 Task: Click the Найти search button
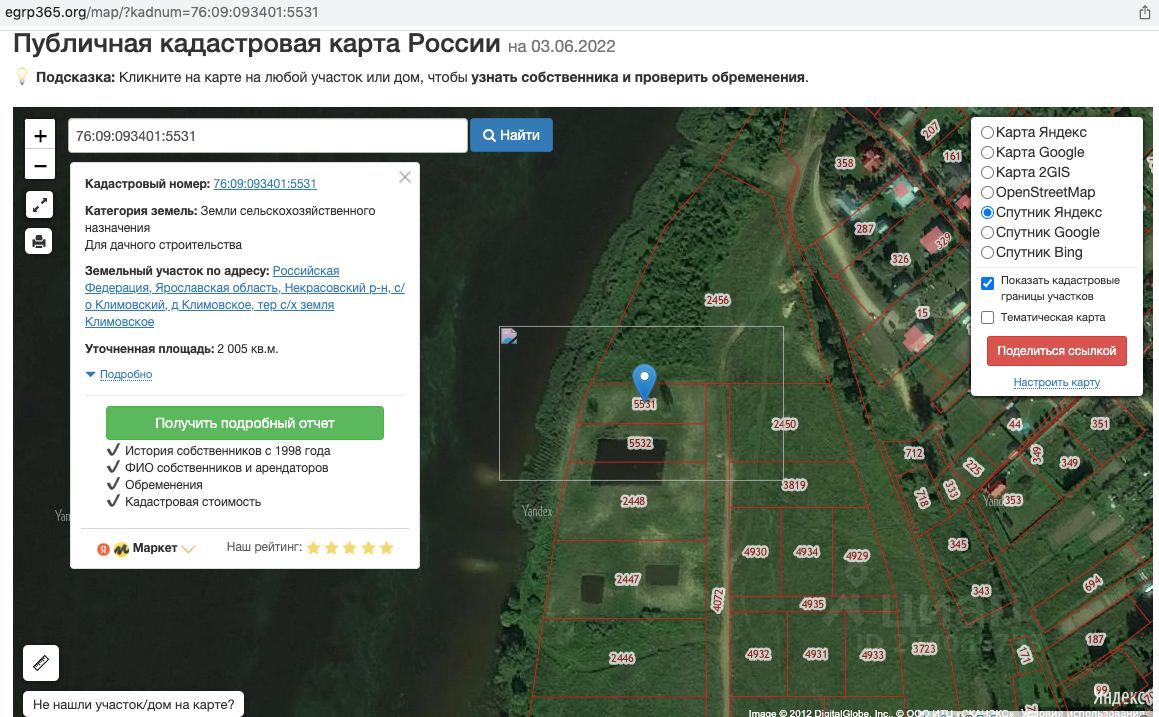point(511,135)
